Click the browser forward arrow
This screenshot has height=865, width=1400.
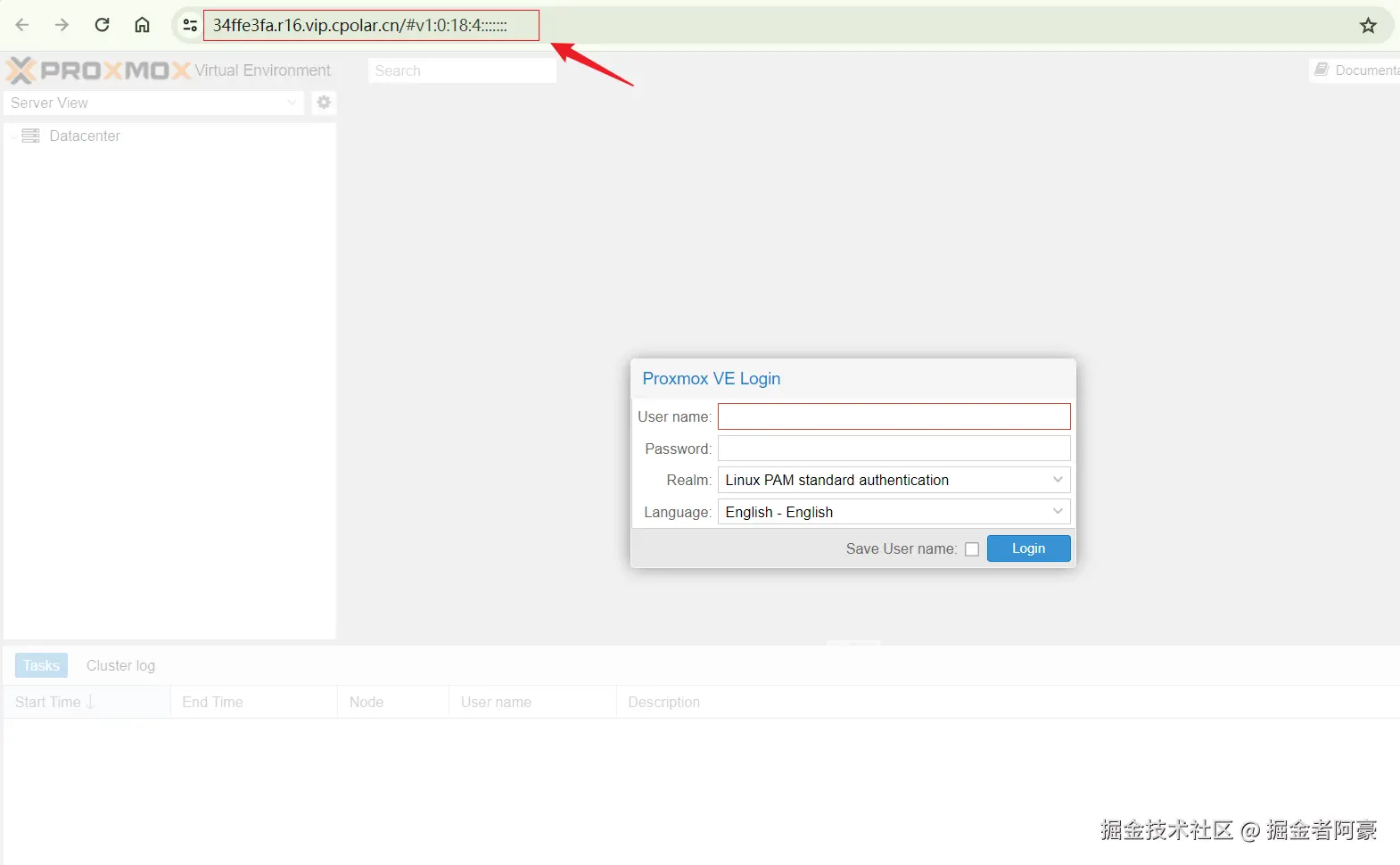pos(62,25)
